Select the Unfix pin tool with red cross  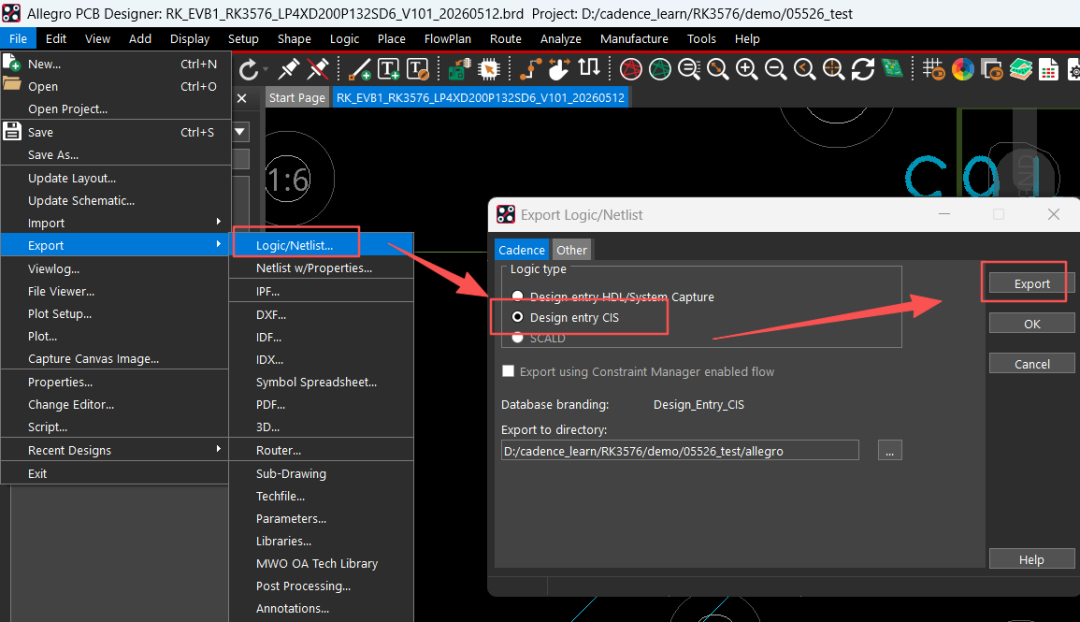(318, 69)
